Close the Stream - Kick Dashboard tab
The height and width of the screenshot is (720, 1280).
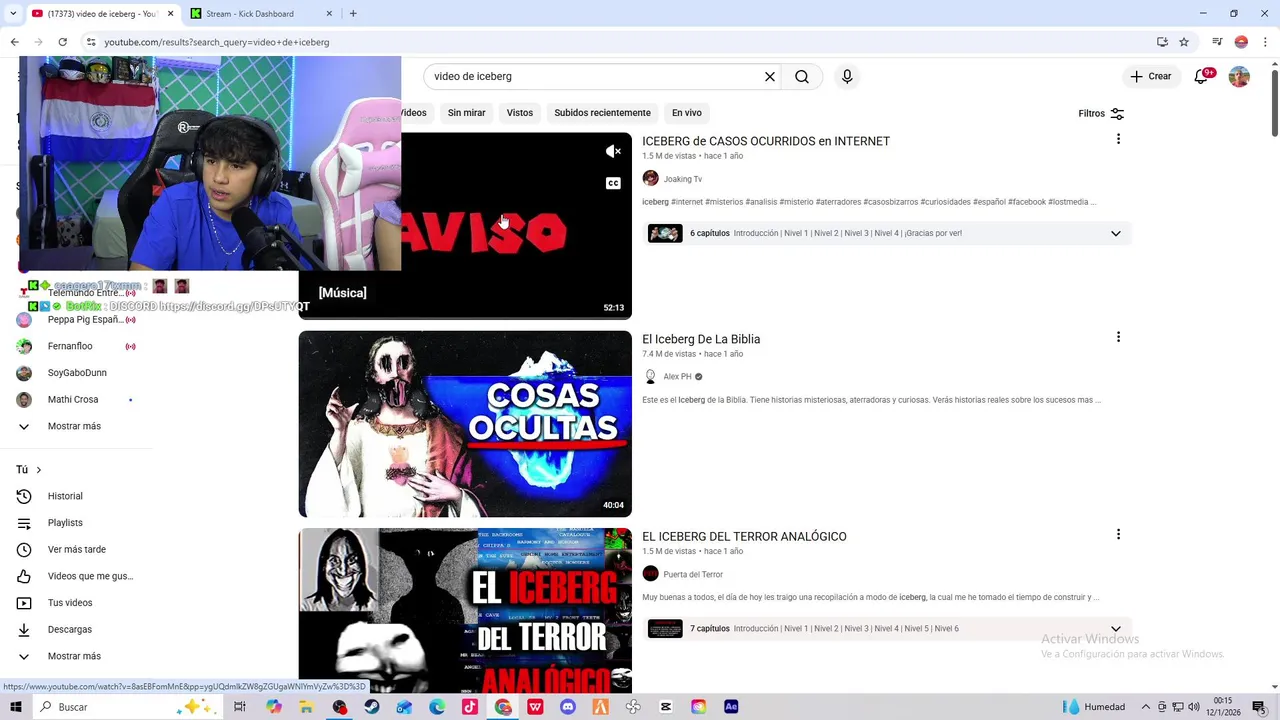click(x=329, y=14)
